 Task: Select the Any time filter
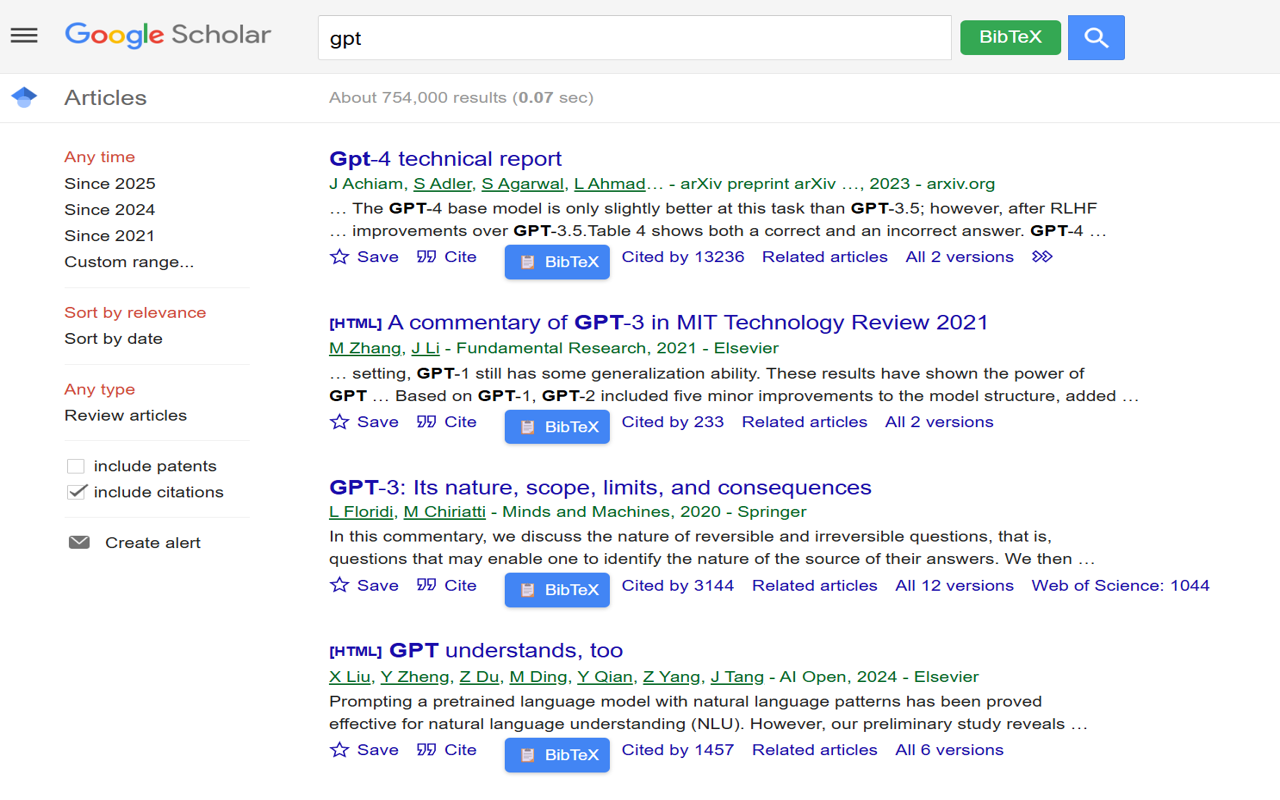[x=100, y=157]
